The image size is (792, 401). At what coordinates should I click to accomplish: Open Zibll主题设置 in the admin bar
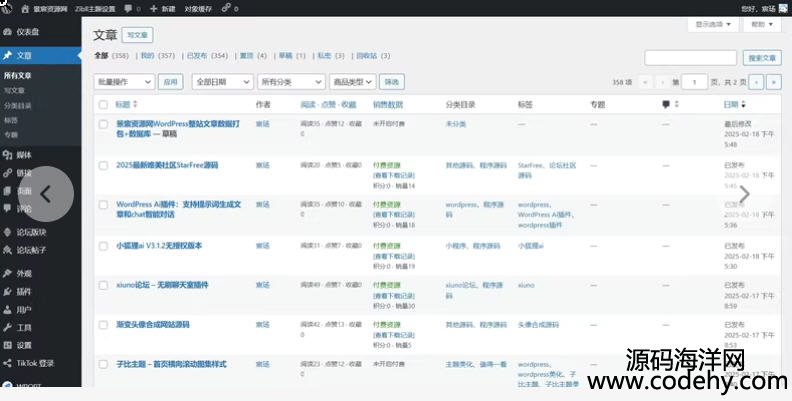coord(95,9)
